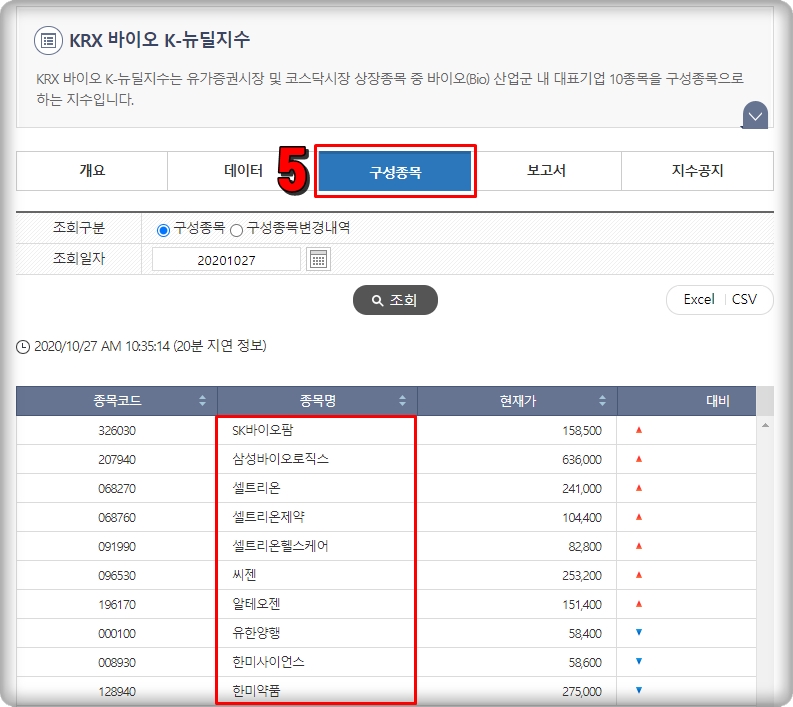Click the price 275,000
Screen dimensions: 793x707
click(x=582, y=691)
